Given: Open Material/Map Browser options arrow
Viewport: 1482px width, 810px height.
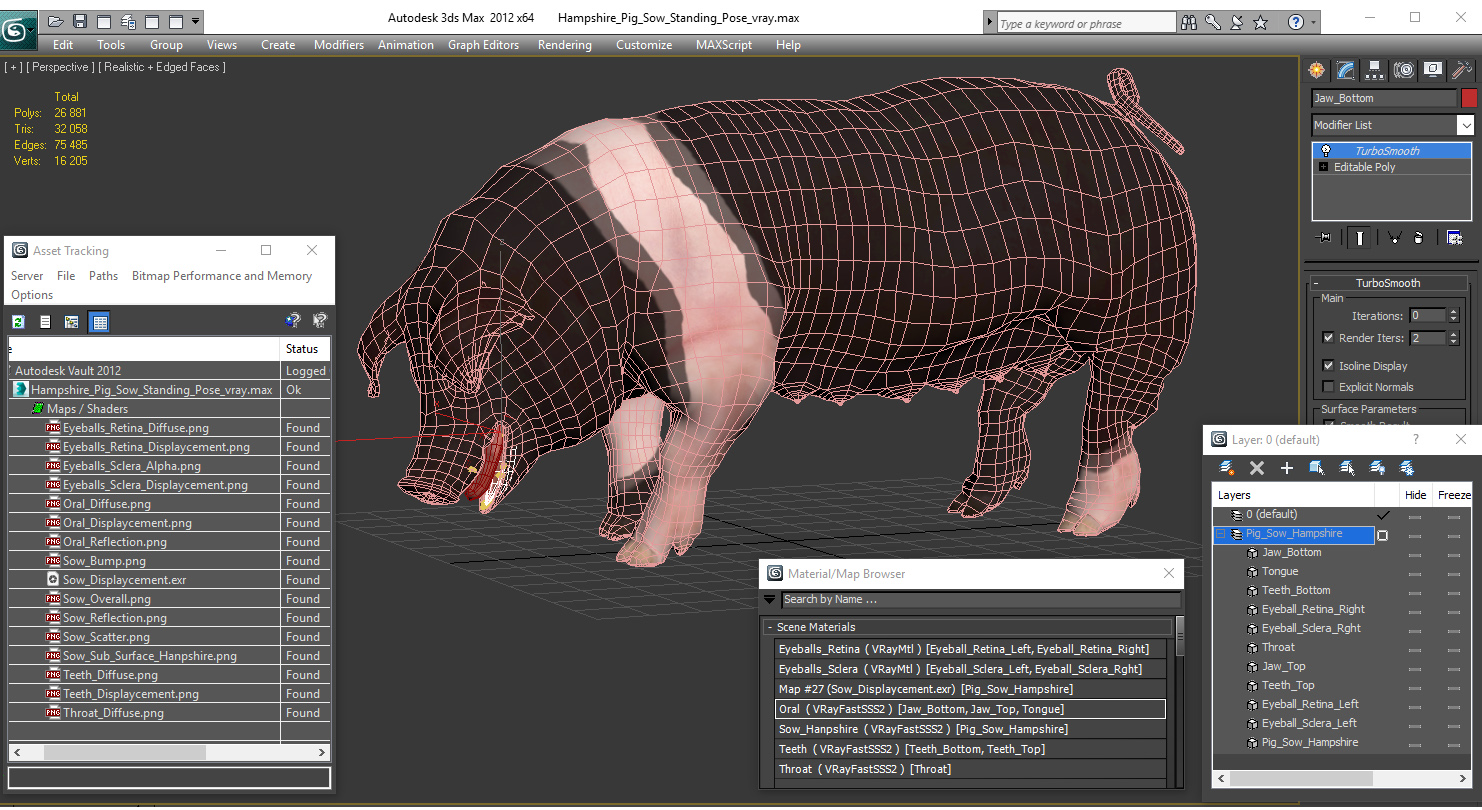Looking at the screenshot, I should [x=769, y=599].
